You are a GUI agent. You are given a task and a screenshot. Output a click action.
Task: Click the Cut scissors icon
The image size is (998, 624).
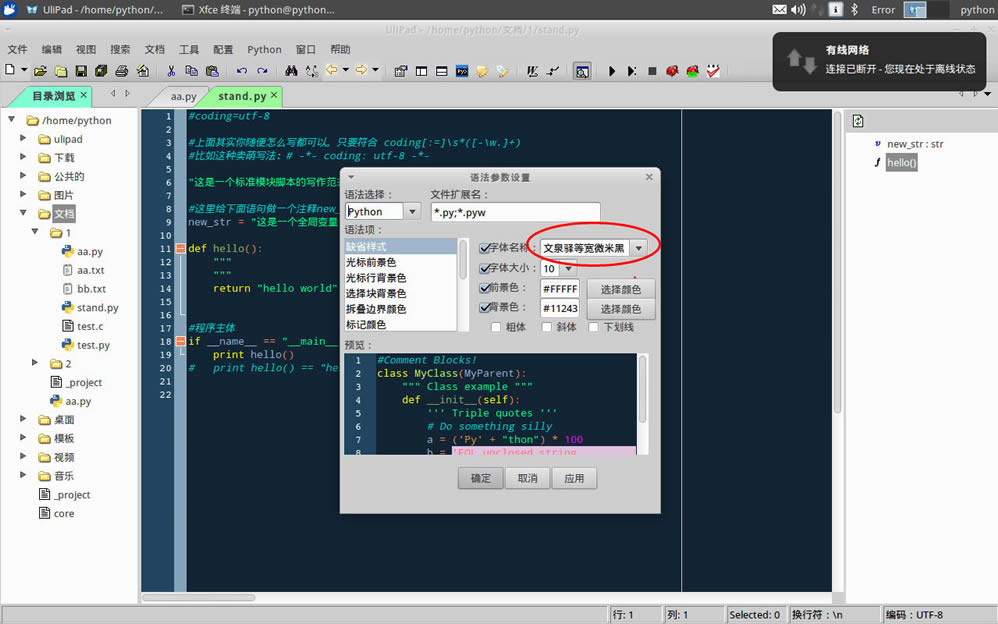[171, 71]
